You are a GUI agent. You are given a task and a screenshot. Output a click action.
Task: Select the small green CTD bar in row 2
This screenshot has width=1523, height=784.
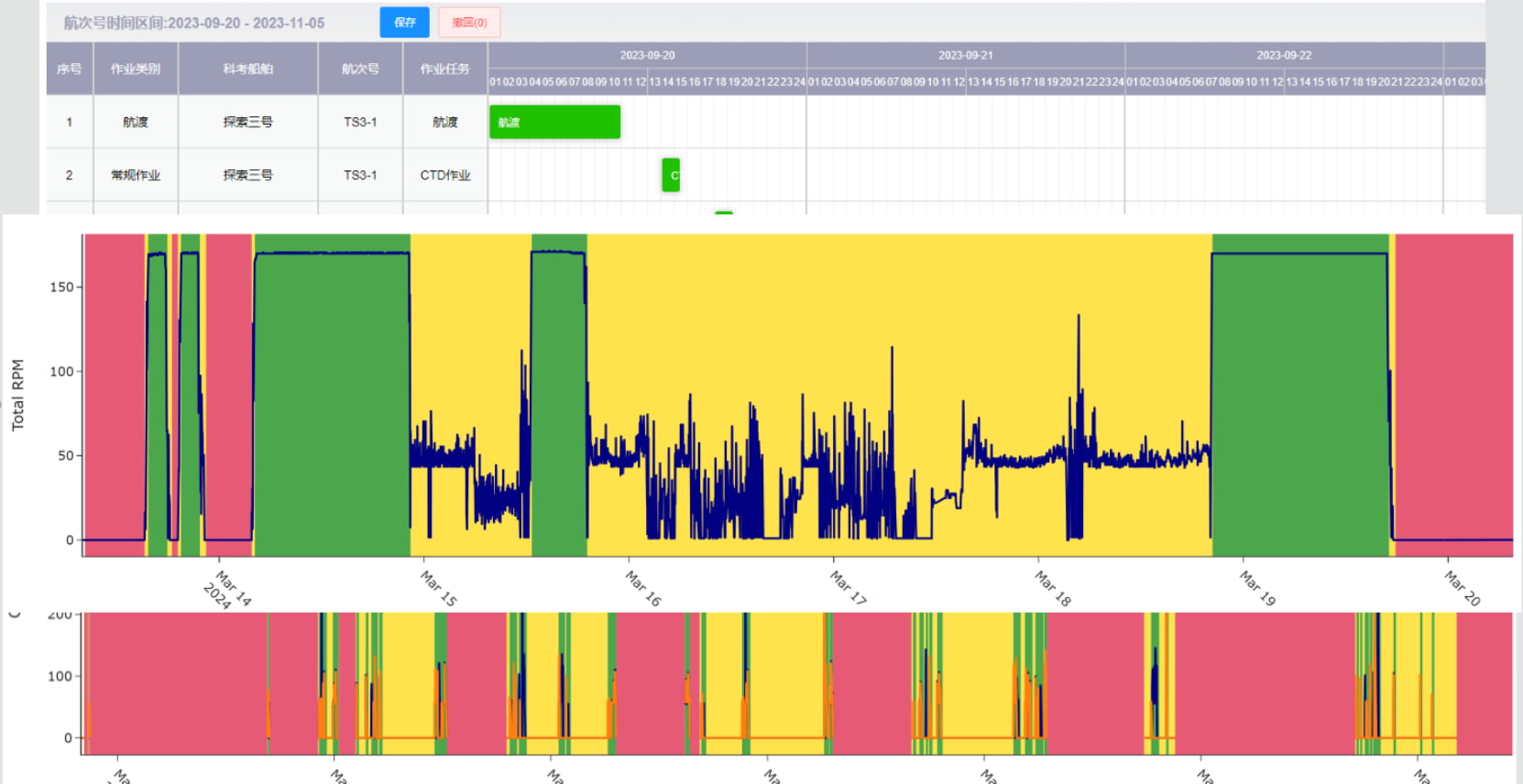point(671,175)
